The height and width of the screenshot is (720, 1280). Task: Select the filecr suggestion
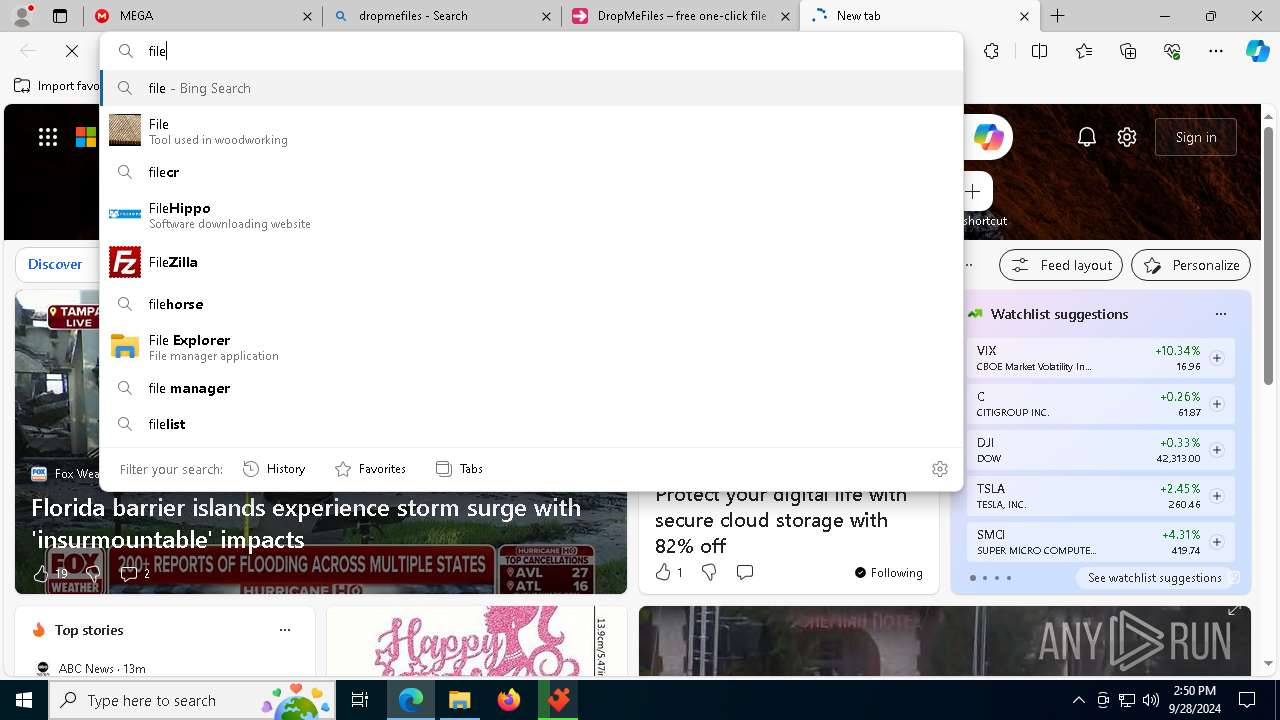(531, 172)
